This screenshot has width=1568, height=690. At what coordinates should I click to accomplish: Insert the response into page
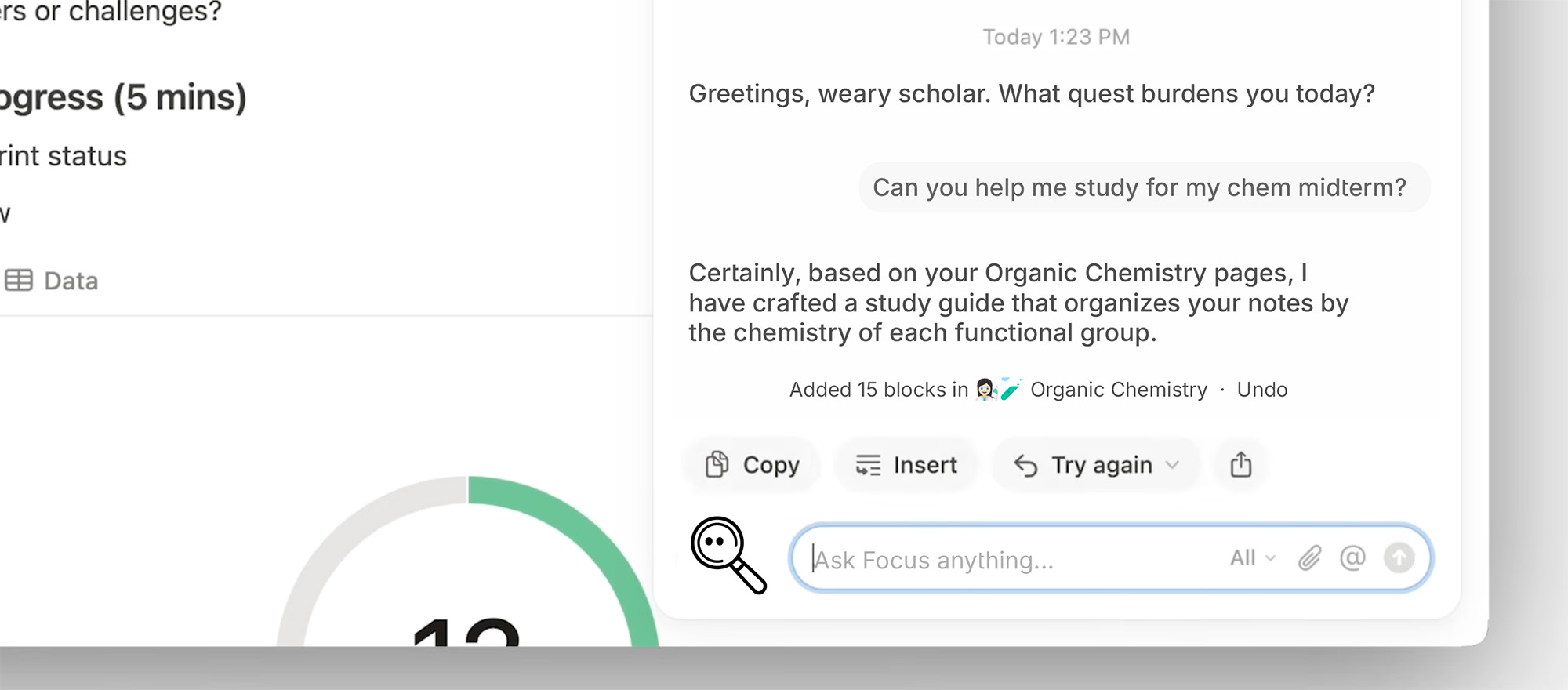point(906,465)
